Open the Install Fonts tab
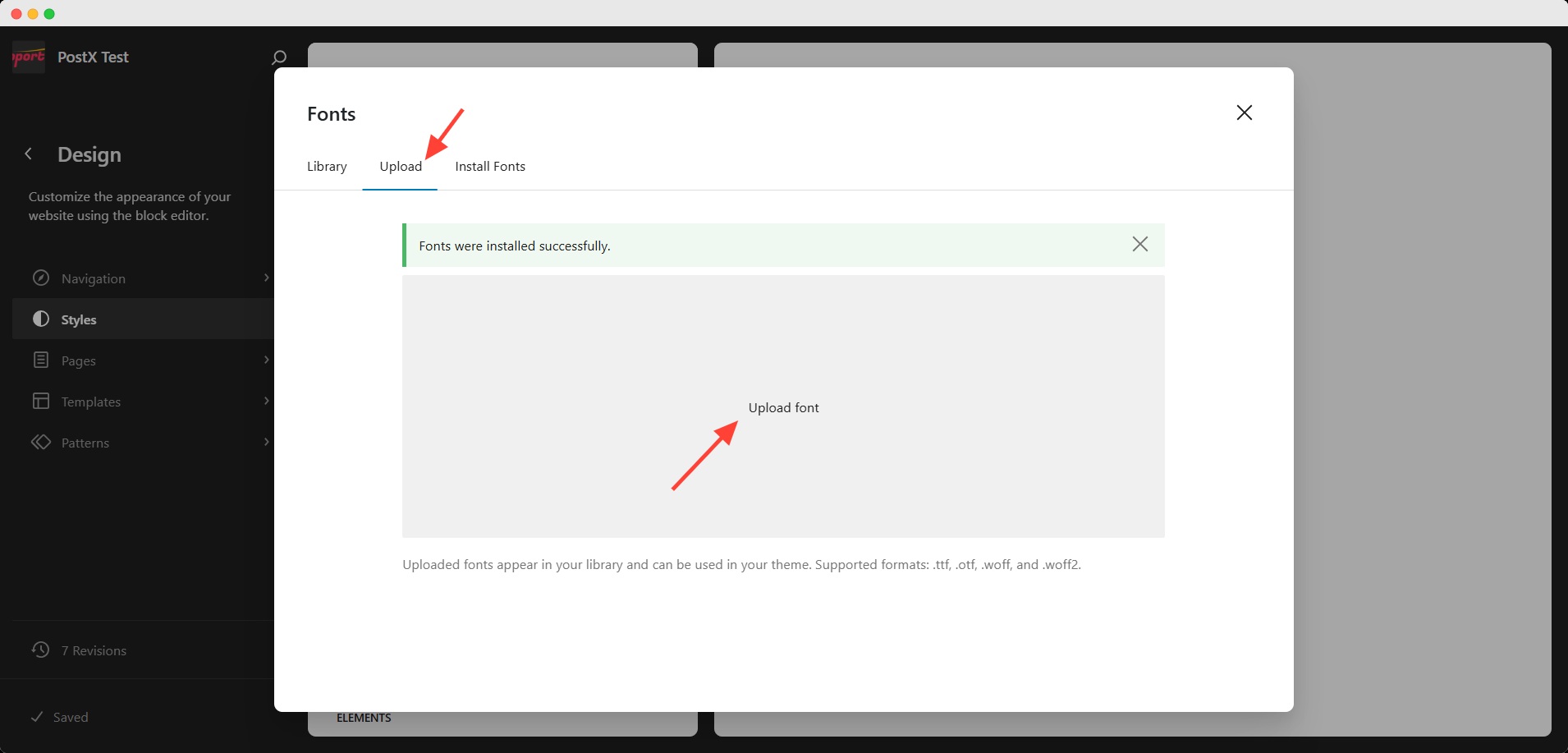The image size is (1568, 753). [x=489, y=166]
